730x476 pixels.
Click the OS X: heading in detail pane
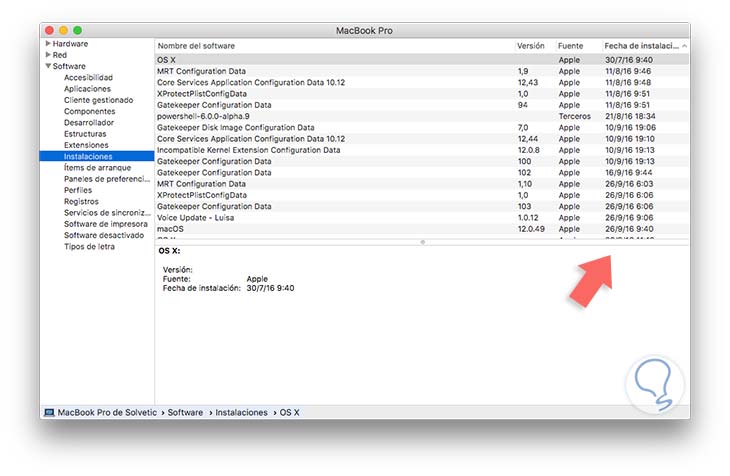pyautogui.click(x=169, y=251)
